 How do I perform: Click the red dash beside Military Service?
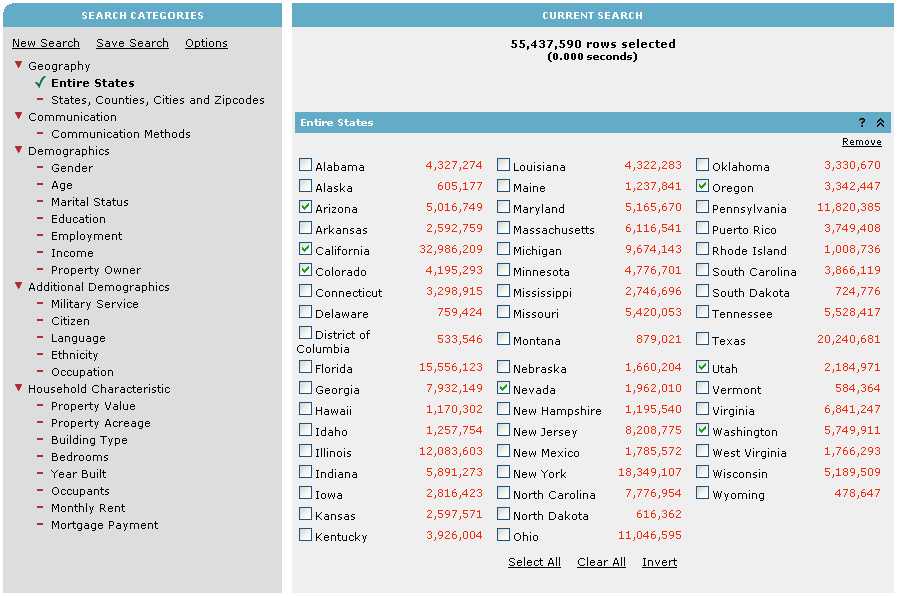pos(40,304)
